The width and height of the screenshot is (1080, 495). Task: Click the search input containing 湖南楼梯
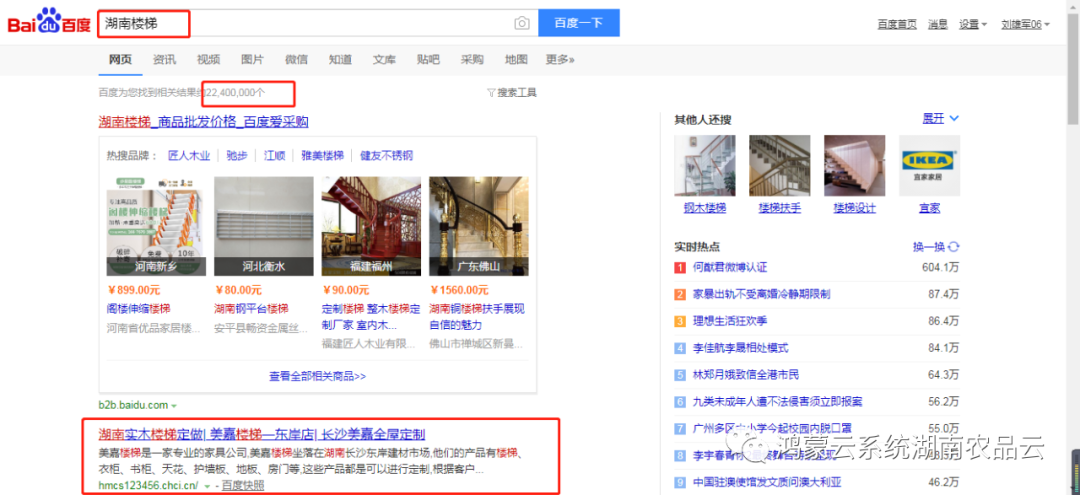point(300,23)
